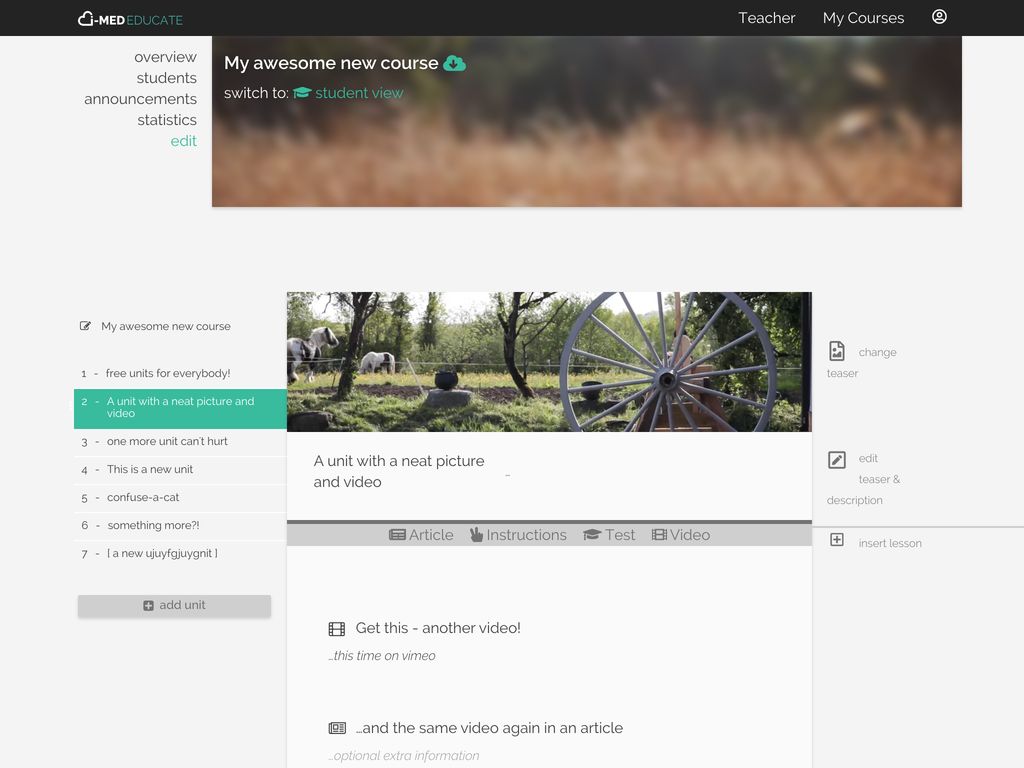This screenshot has height=768, width=1024.
Task: Click the film icon beside 'Get this - another video!'
Action: (337, 629)
